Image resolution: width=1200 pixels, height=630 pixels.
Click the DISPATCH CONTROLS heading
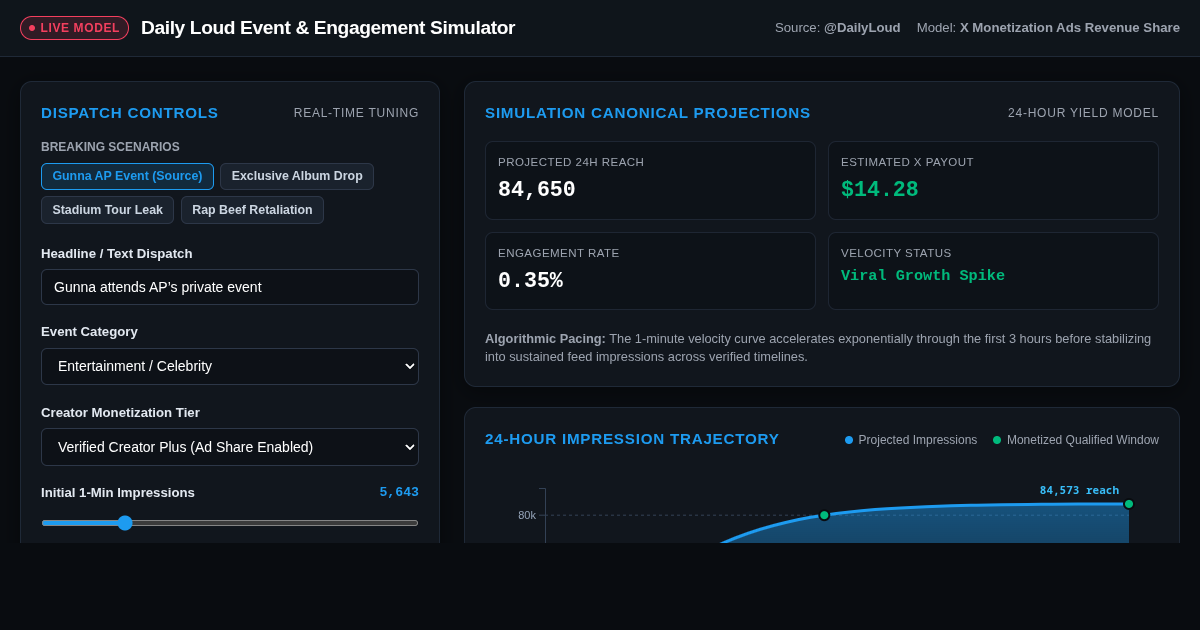(x=130, y=113)
